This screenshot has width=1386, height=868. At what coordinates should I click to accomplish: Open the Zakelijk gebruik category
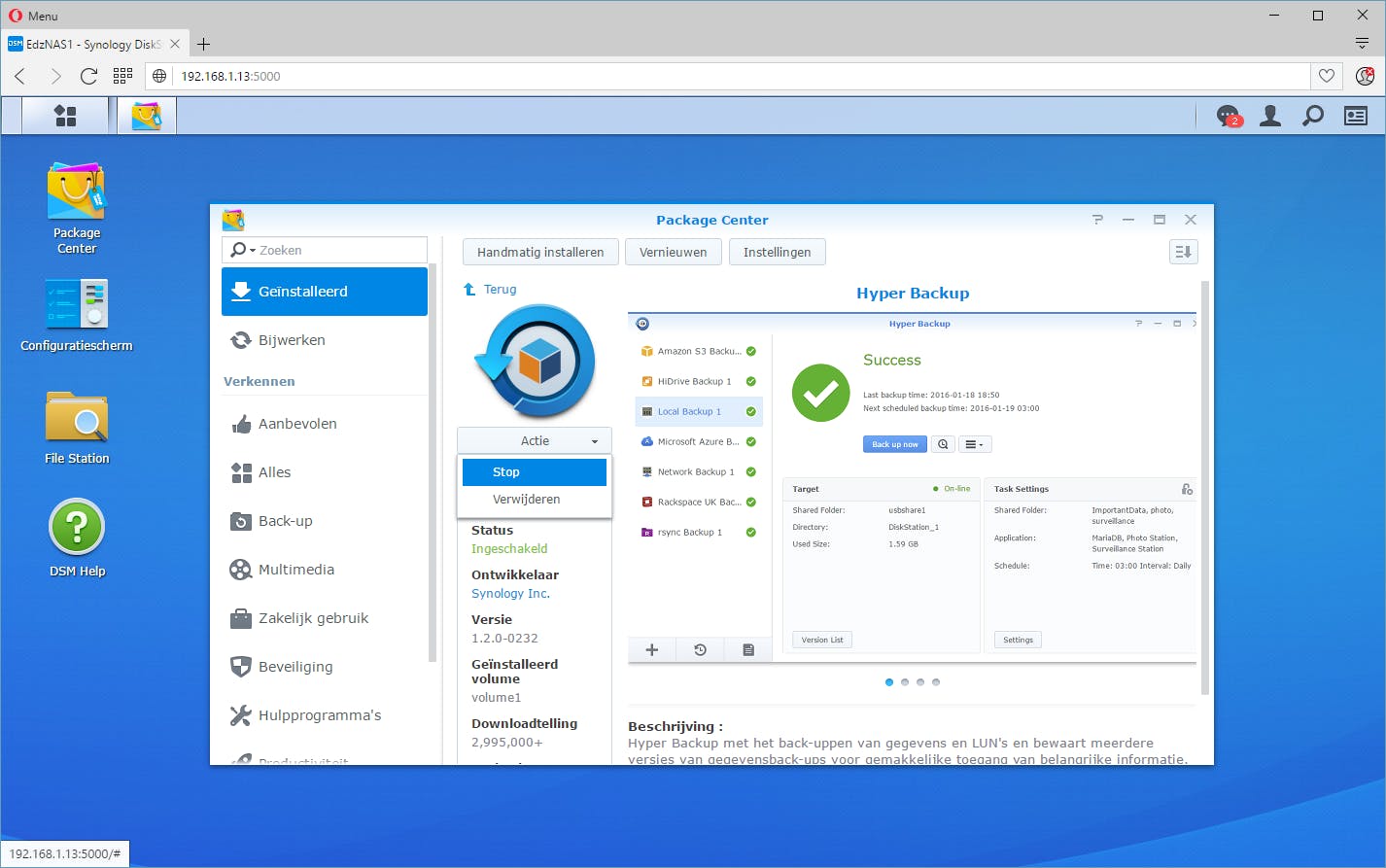click(x=325, y=618)
